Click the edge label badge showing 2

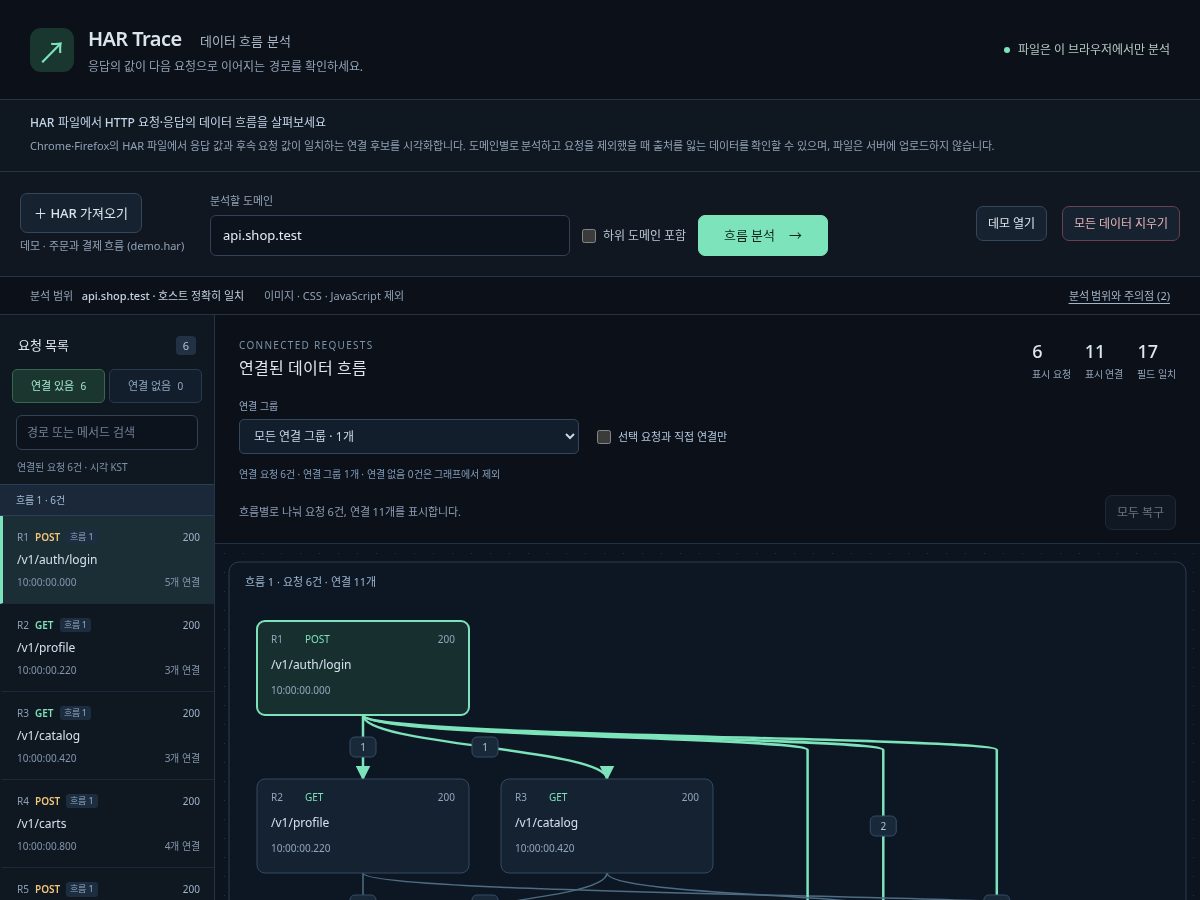[883, 826]
